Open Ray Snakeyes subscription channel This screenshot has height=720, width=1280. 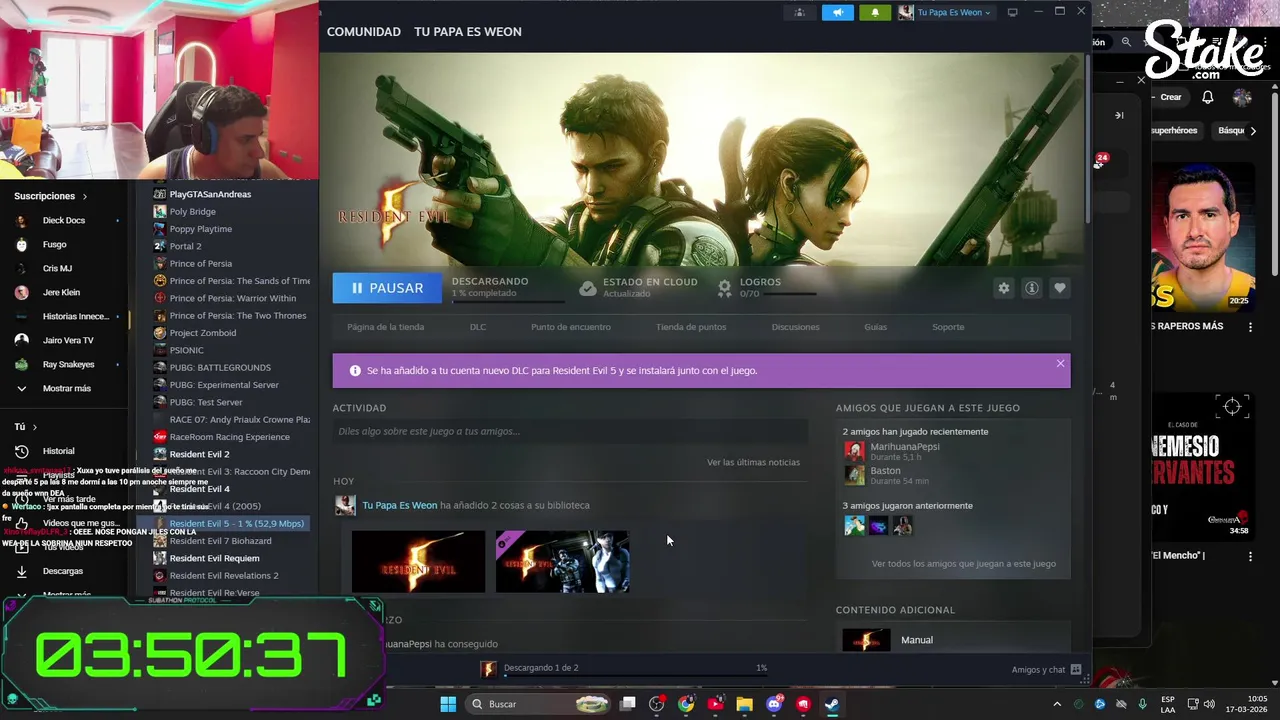(68, 365)
